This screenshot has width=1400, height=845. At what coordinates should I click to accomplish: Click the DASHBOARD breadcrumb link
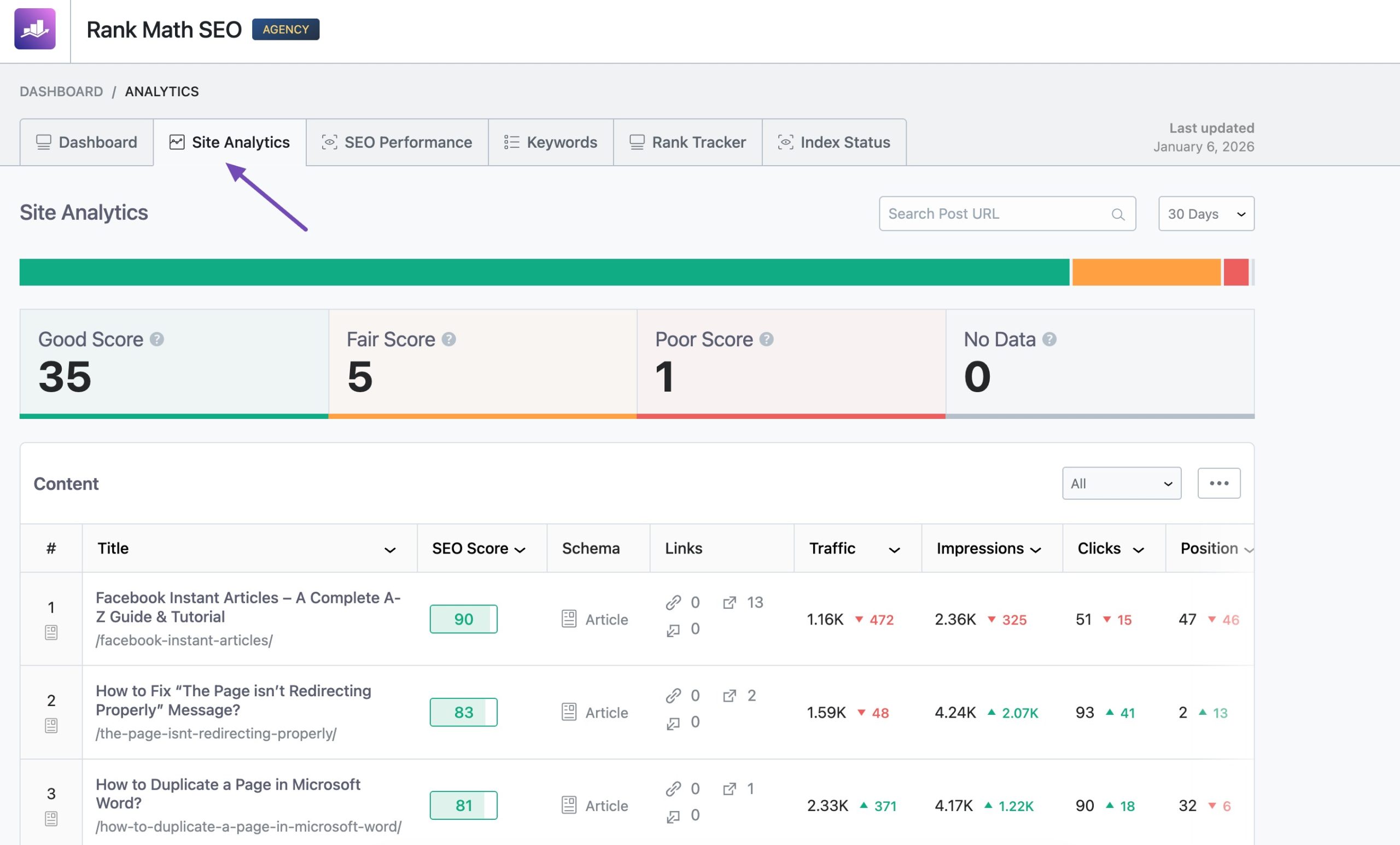(61, 91)
